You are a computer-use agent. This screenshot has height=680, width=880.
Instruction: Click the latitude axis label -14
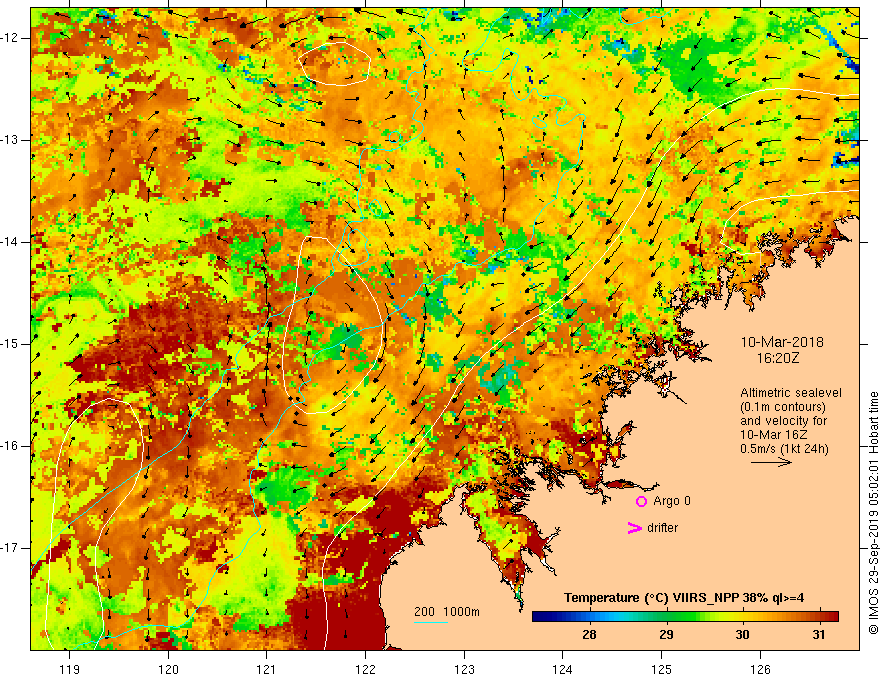click(x=10, y=242)
